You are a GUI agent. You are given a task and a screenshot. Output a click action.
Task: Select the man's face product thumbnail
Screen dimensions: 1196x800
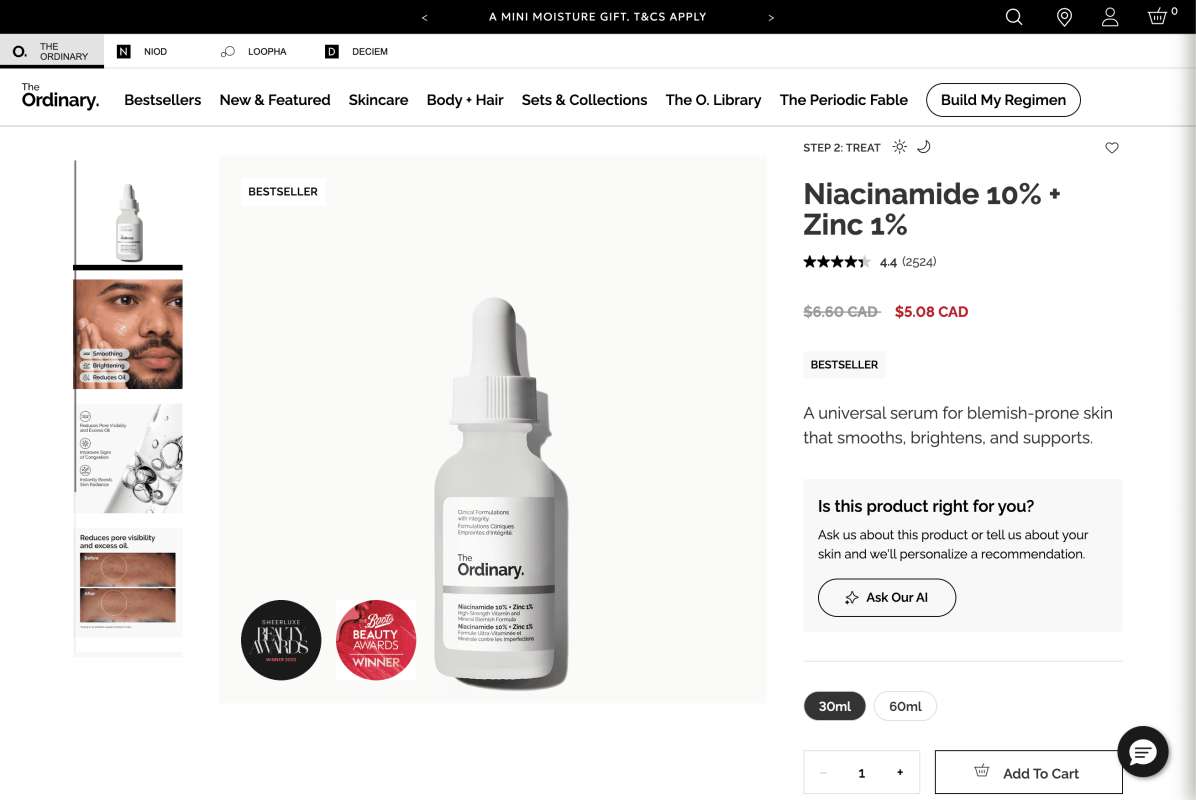click(x=129, y=334)
